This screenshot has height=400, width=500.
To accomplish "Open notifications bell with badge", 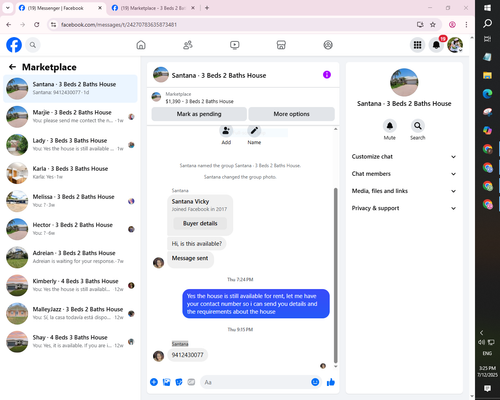I will (436, 45).
